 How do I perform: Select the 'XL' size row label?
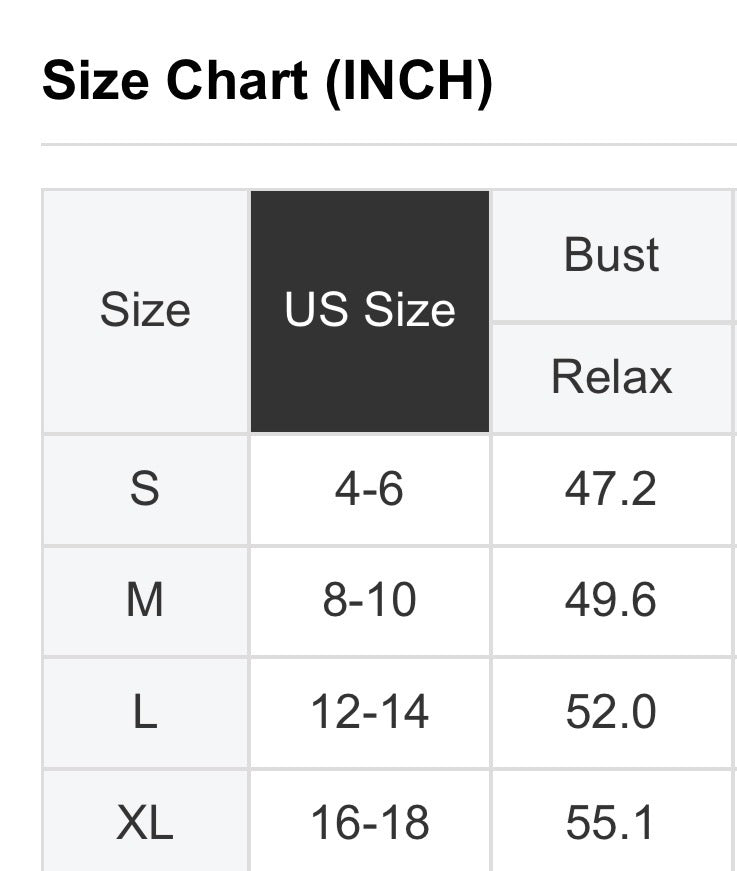[145, 823]
